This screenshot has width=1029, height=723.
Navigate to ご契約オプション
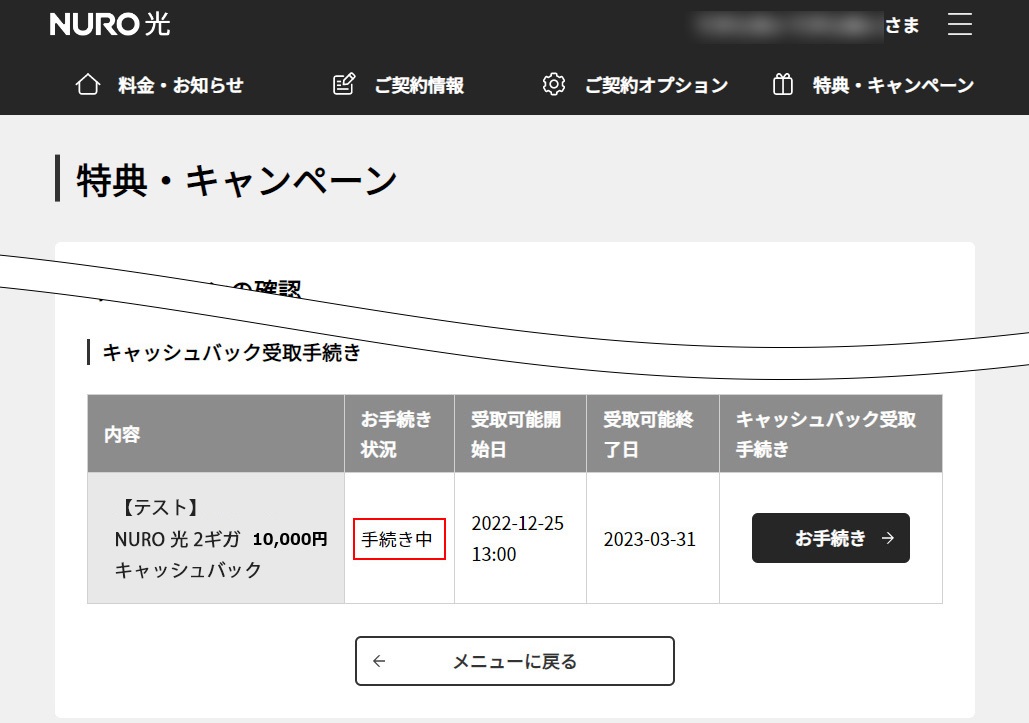pyautogui.click(x=657, y=85)
